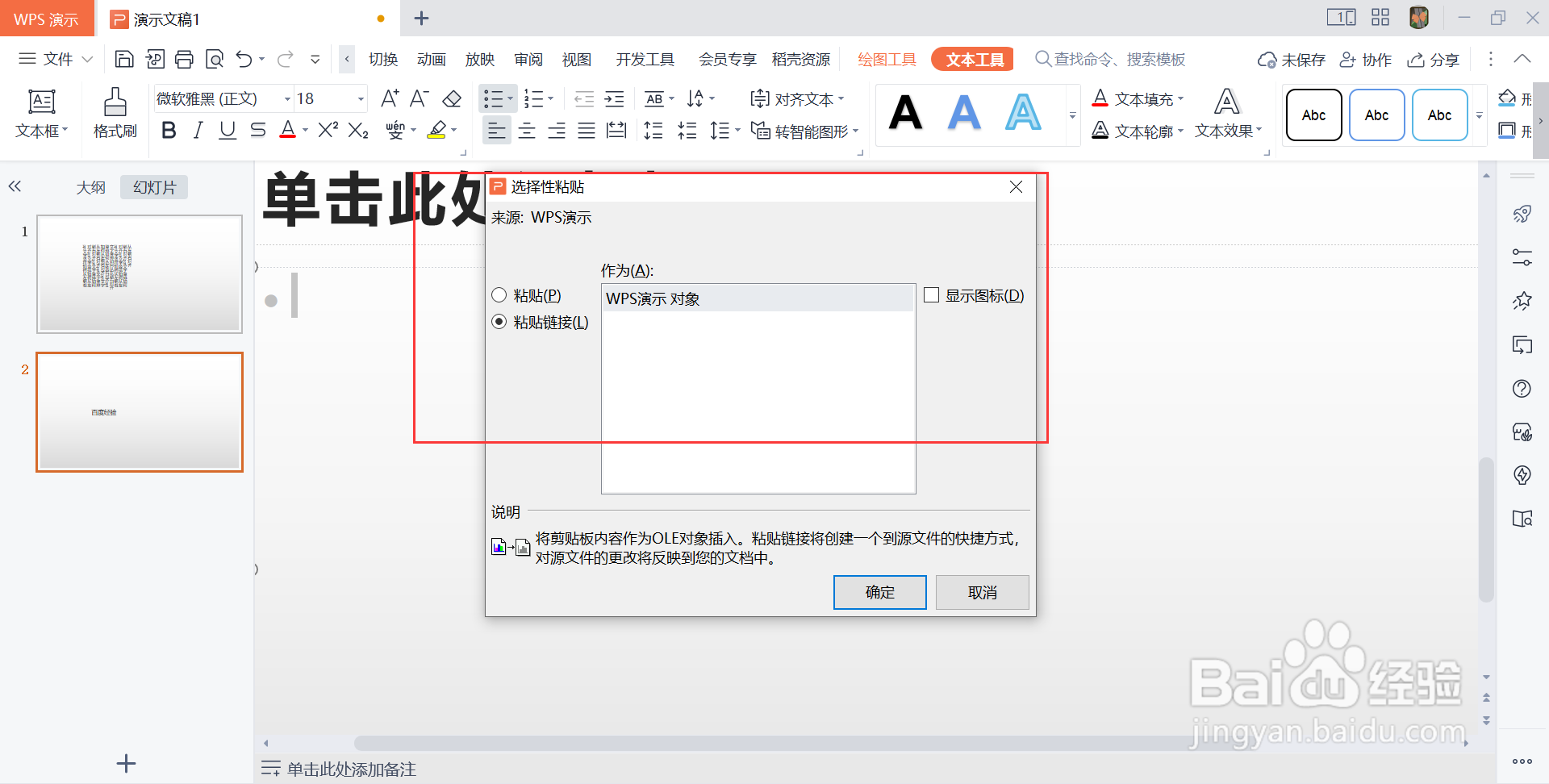This screenshot has height=784, width=1549.
Task: Toggle Italic formatting
Action: (x=198, y=130)
